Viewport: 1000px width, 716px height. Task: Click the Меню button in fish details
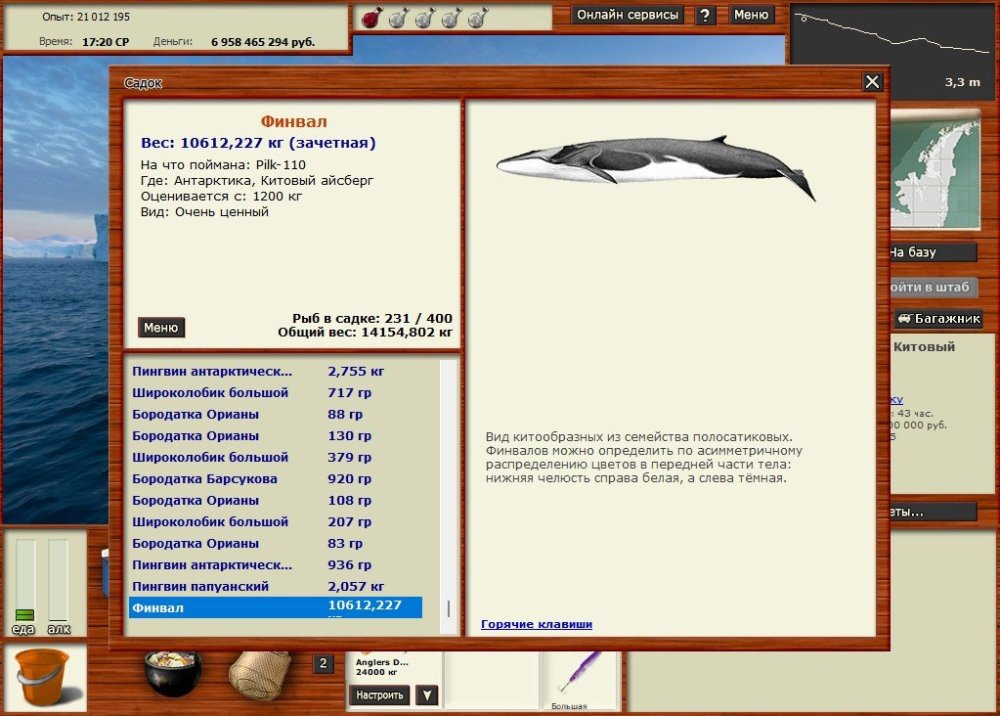tap(161, 327)
